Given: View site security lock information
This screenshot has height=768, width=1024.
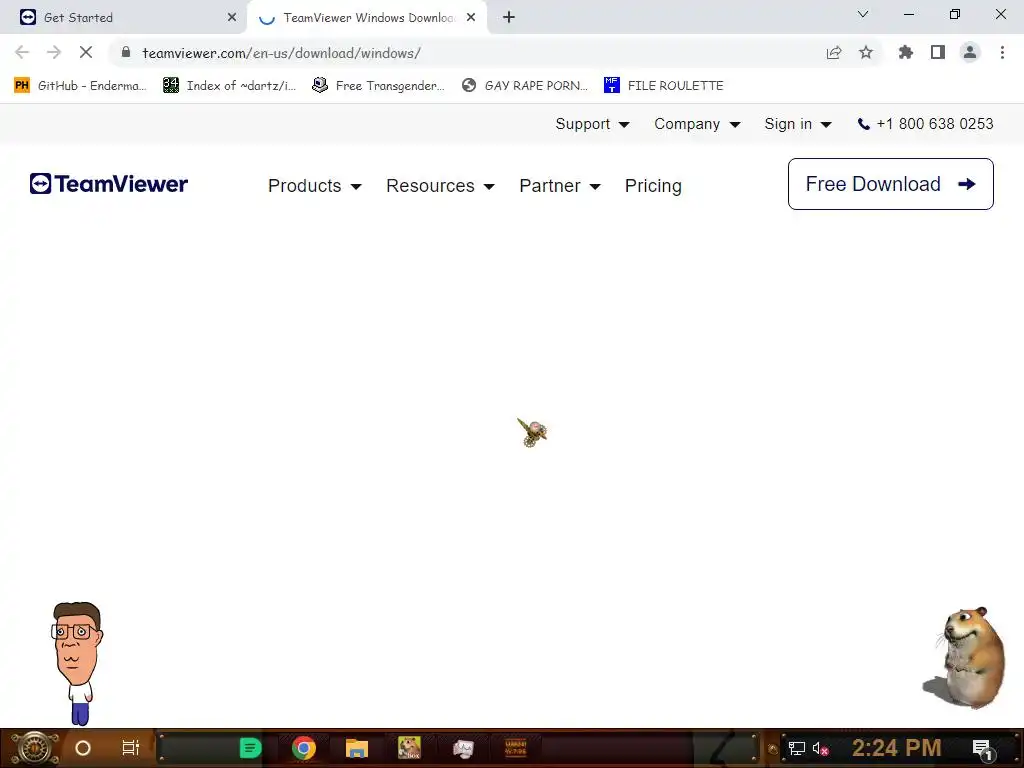Looking at the screenshot, I should tap(125, 52).
